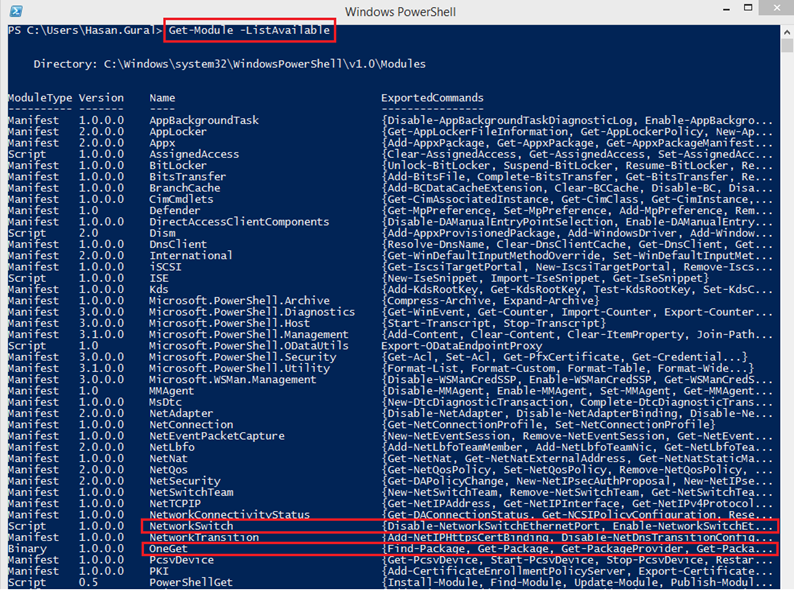This screenshot has width=794, height=590.
Task: Select the NetLbfo module name
Action: [172, 447]
